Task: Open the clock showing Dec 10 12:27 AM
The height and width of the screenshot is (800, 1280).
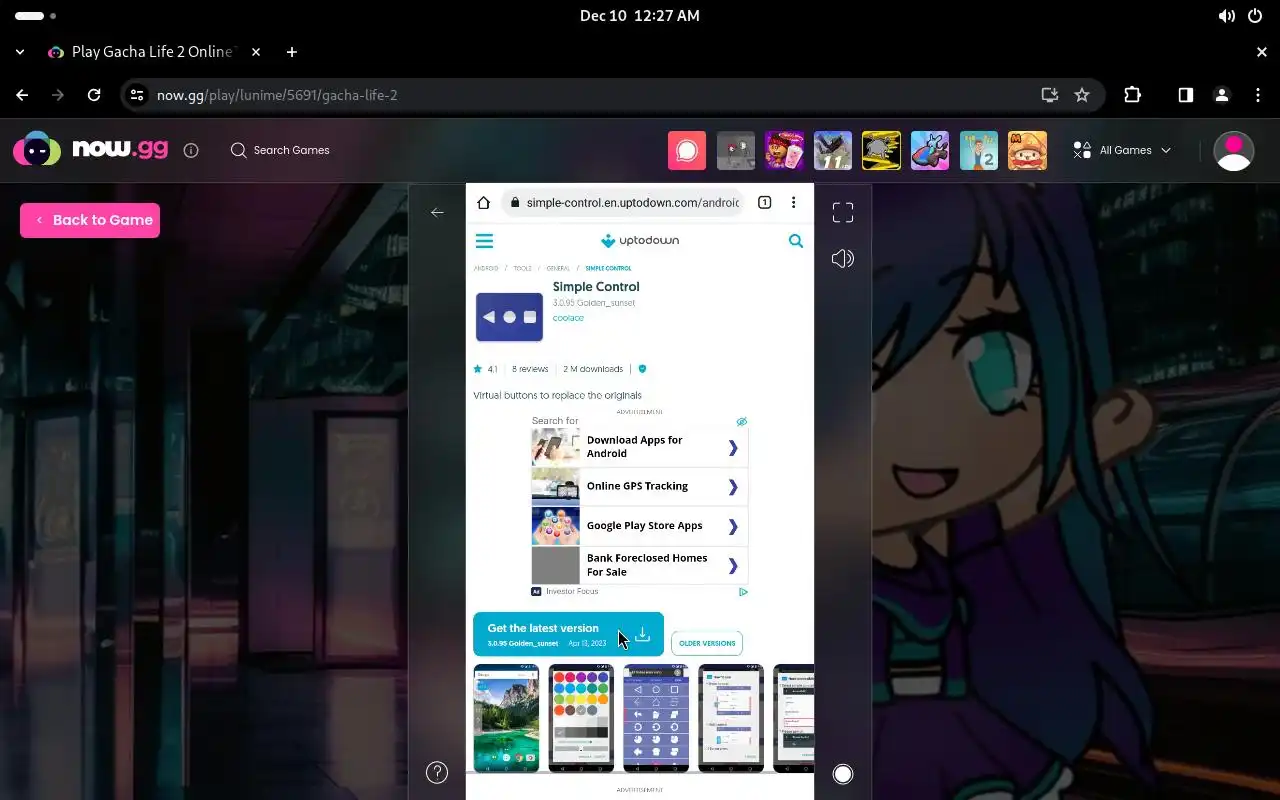Action: click(640, 16)
